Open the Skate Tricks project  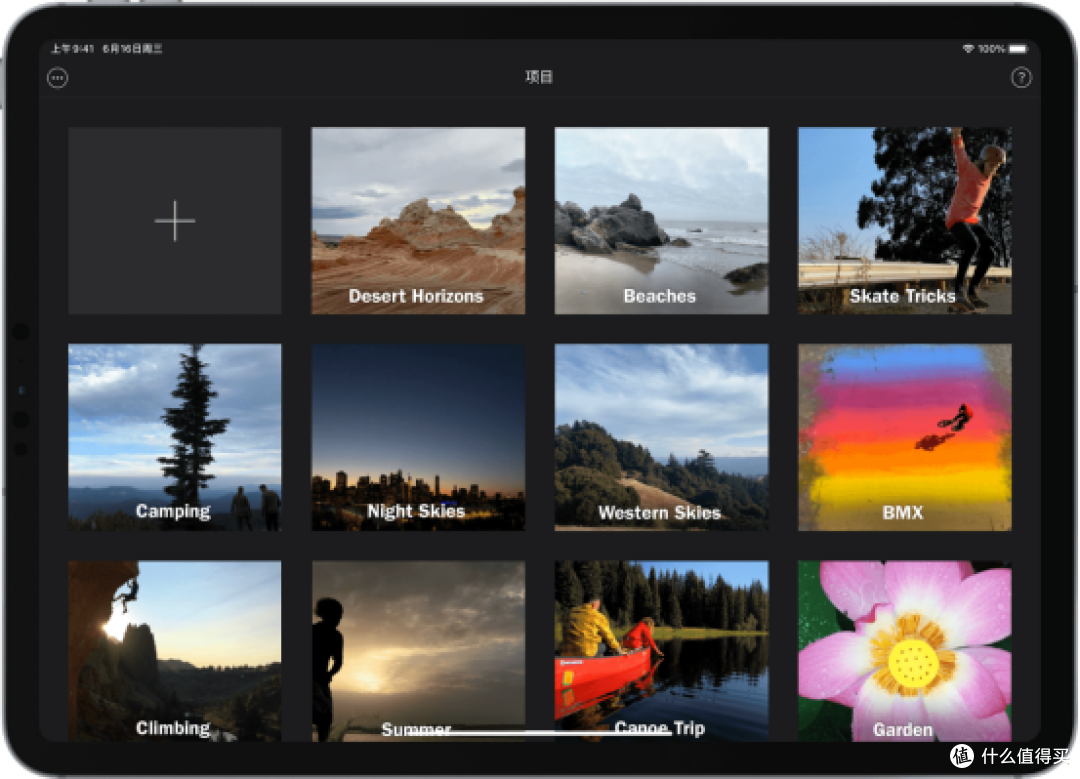(904, 220)
